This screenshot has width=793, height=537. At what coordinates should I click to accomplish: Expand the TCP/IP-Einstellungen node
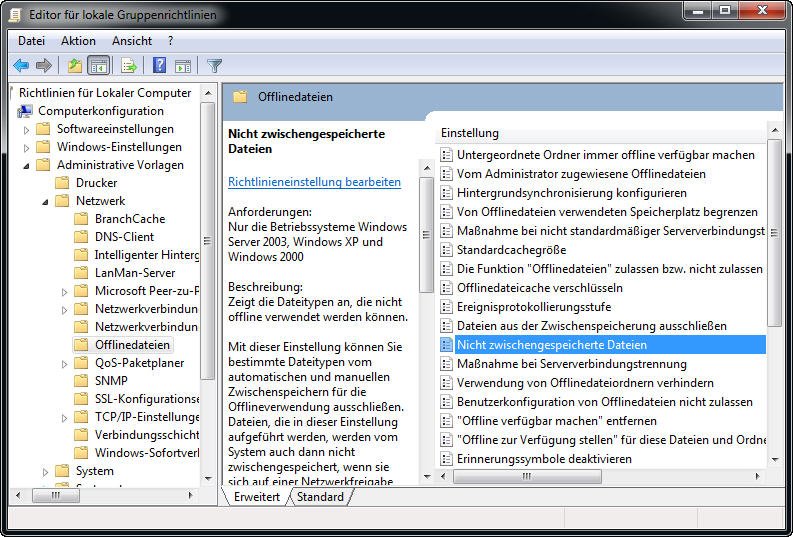point(64,418)
